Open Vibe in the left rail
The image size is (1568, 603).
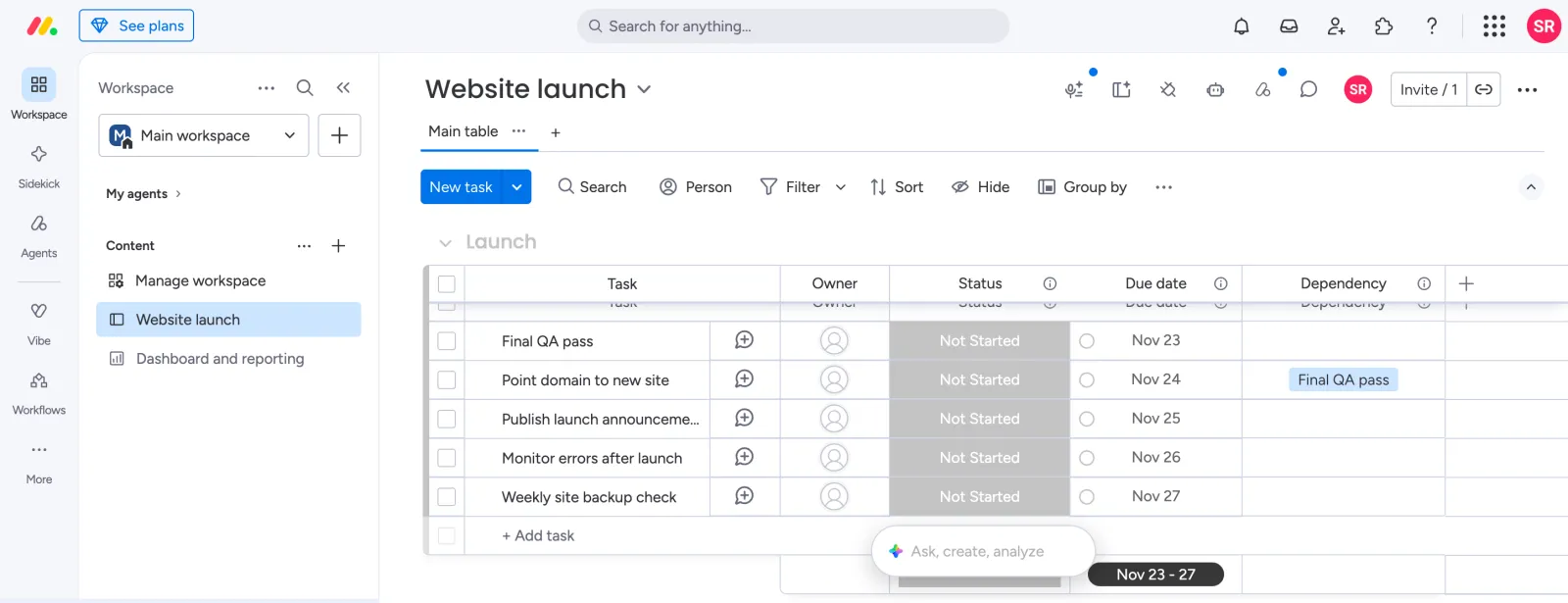[39, 324]
